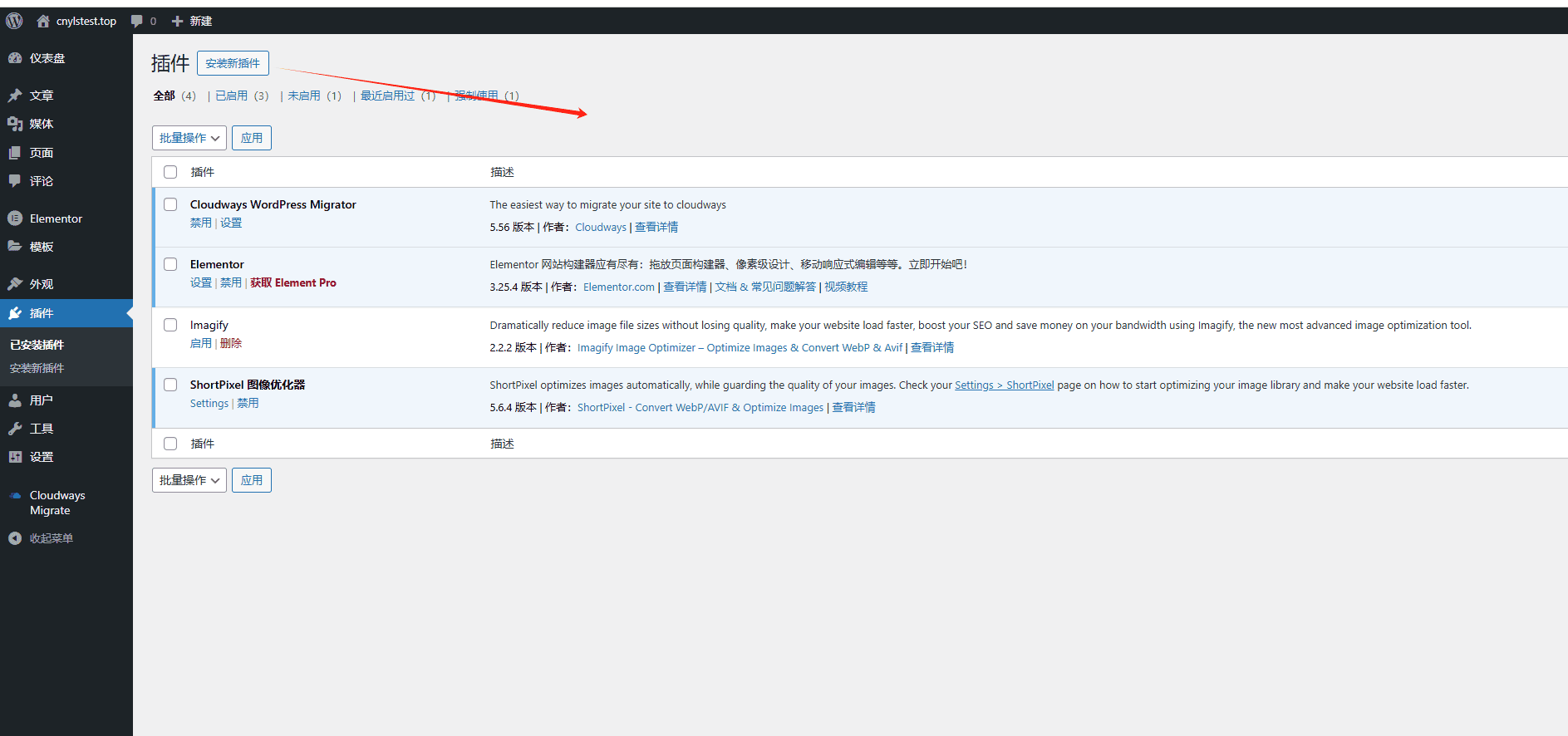Tick the select-all checkbox in table header
The height and width of the screenshot is (736, 1568).
(170, 172)
